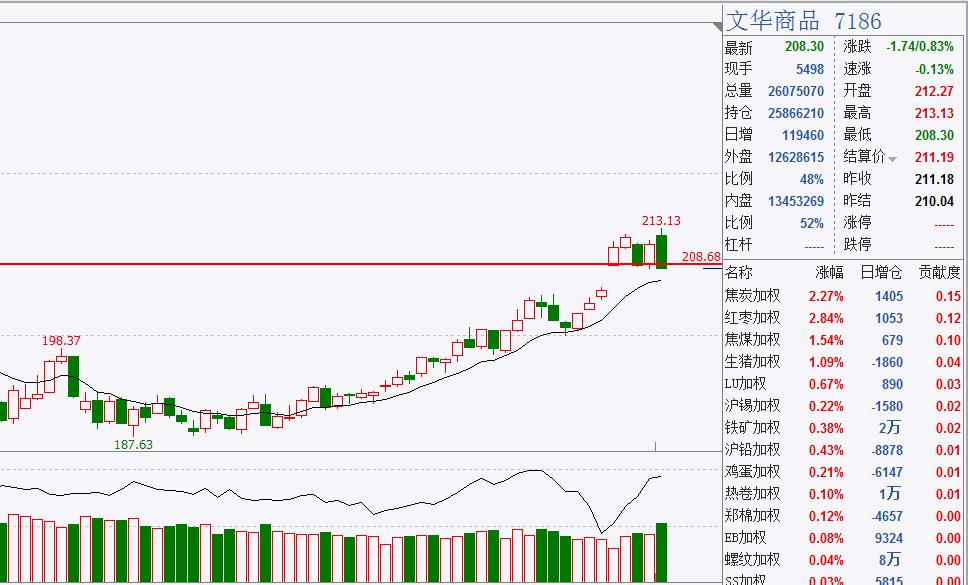Click the 螺纹加权 日增仓 value 8万
Screen dimensions: 968x585
(890, 560)
